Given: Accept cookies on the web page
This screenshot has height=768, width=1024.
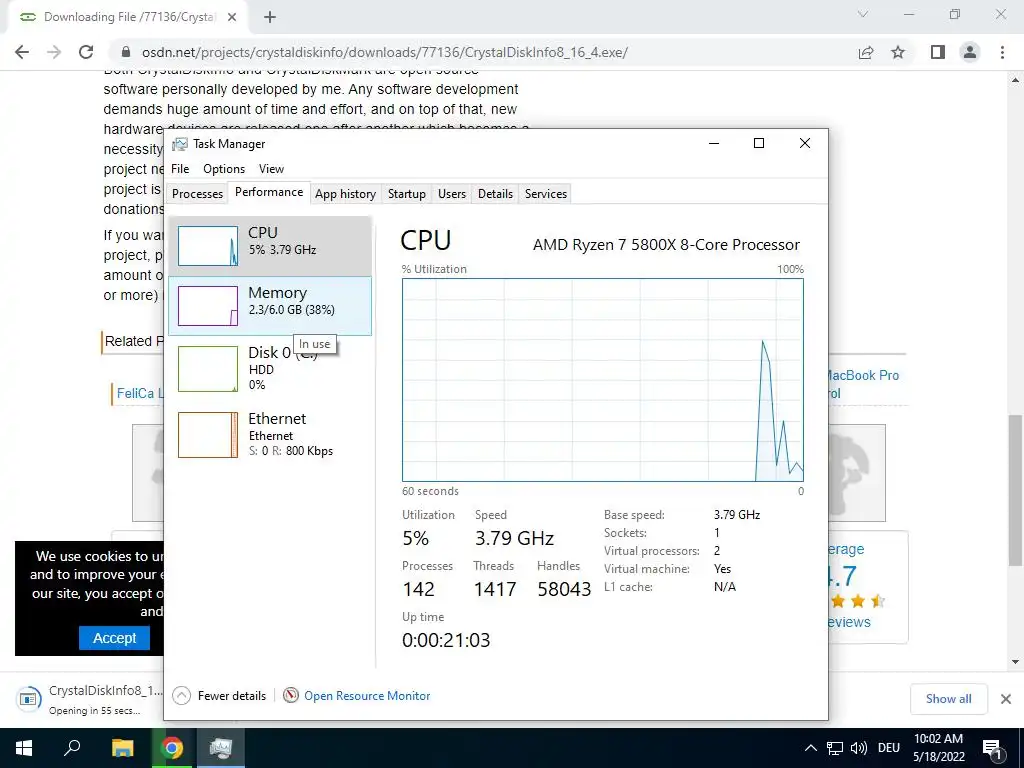Looking at the screenshot, I should 114,638.
